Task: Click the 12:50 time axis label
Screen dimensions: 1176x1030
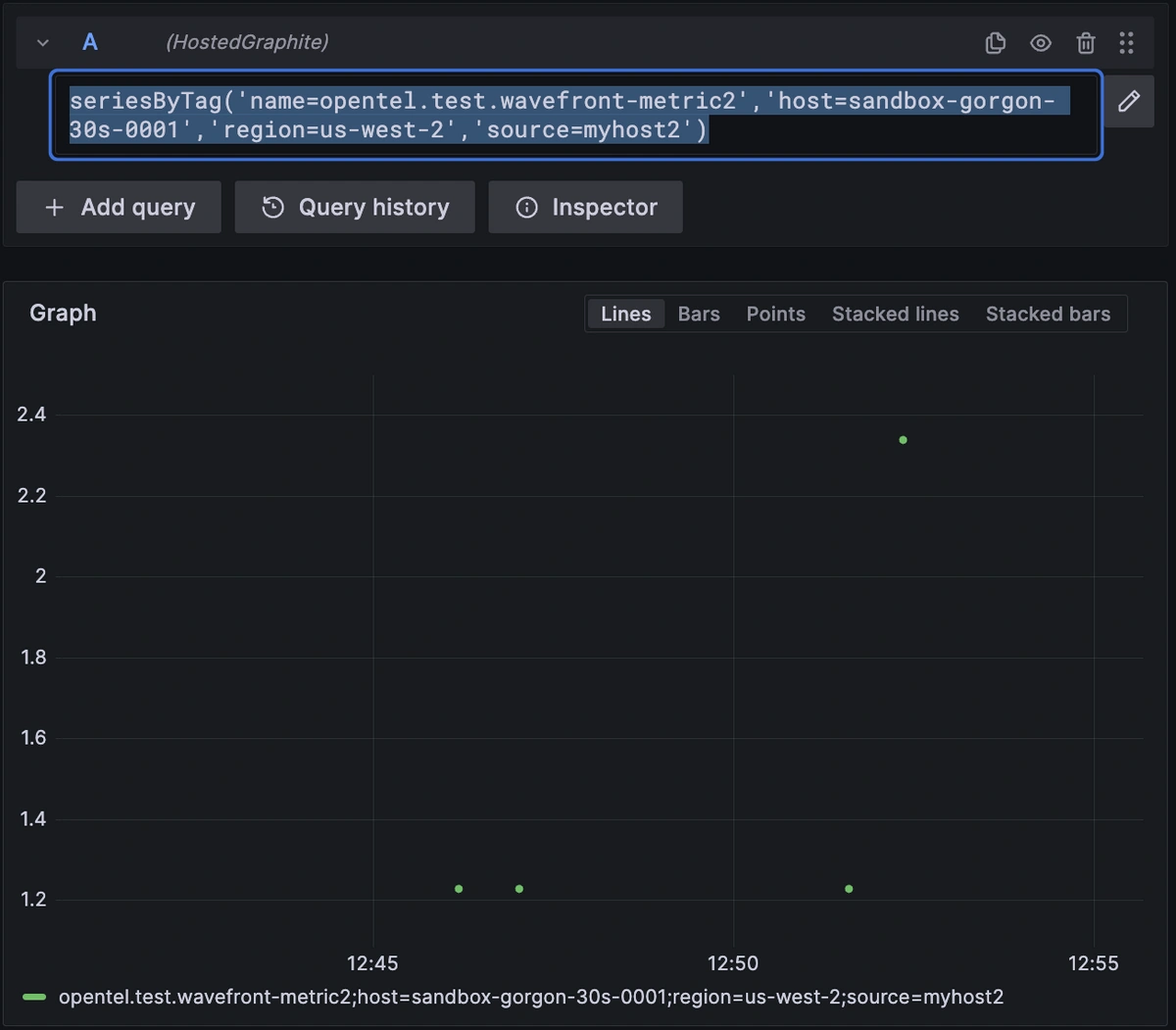Action: click(x=733, y=963)
